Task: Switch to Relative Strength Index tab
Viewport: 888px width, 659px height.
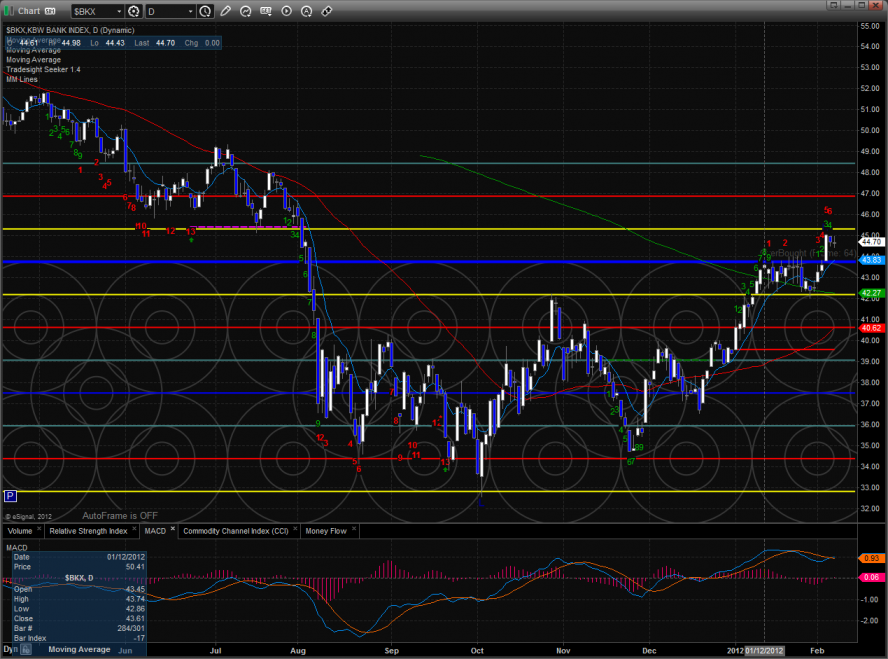Action: pos(88,531)
